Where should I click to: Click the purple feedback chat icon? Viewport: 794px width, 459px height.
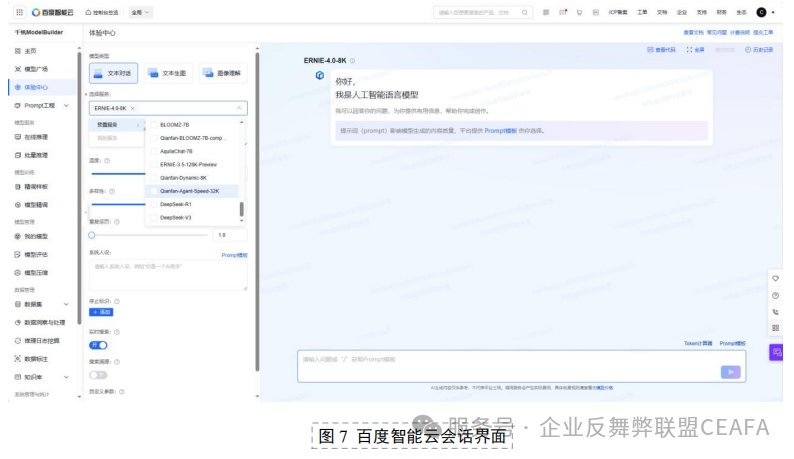(x=776, y=352)
